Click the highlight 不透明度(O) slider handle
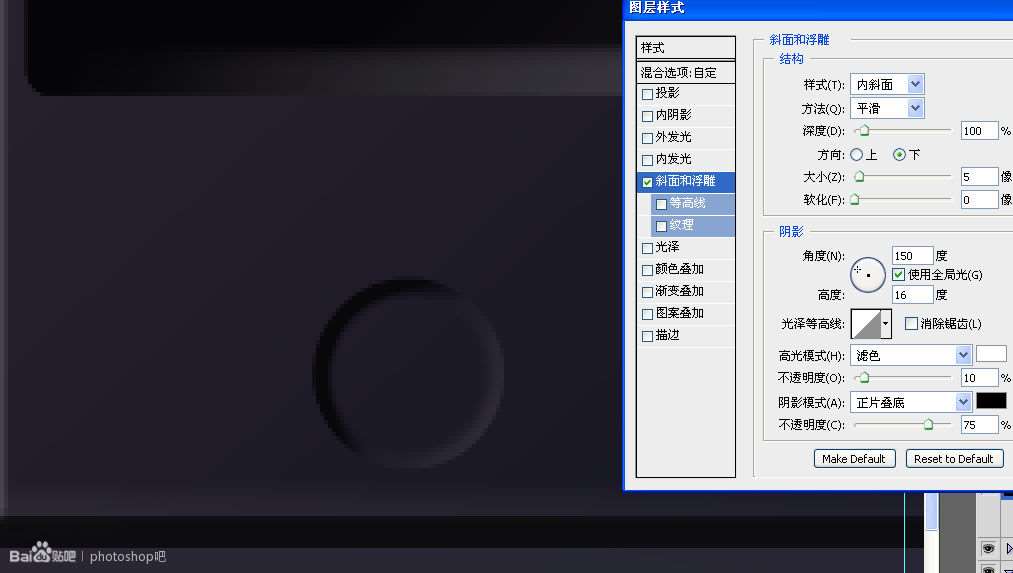This screenshot has width=1013, height=573. [864, 378]
